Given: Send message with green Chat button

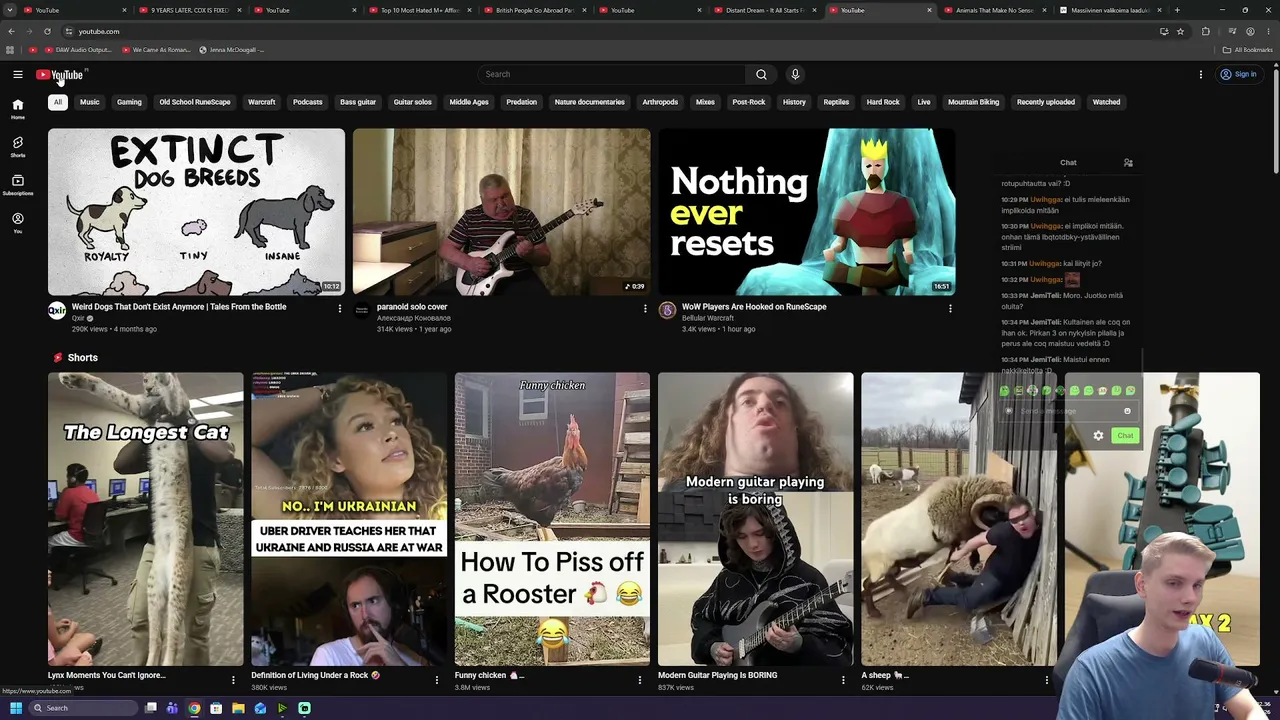Looking at the screenshot, I should (x=1125, y=436).
